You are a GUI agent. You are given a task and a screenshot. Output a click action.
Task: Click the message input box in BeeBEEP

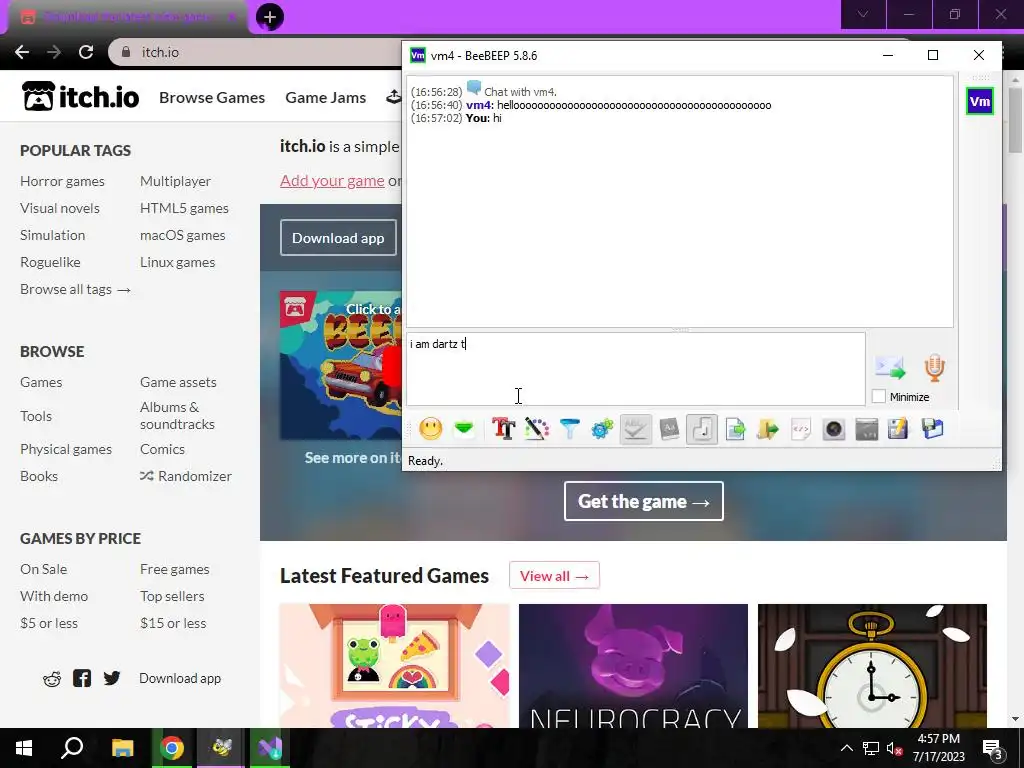click(636, 369)
